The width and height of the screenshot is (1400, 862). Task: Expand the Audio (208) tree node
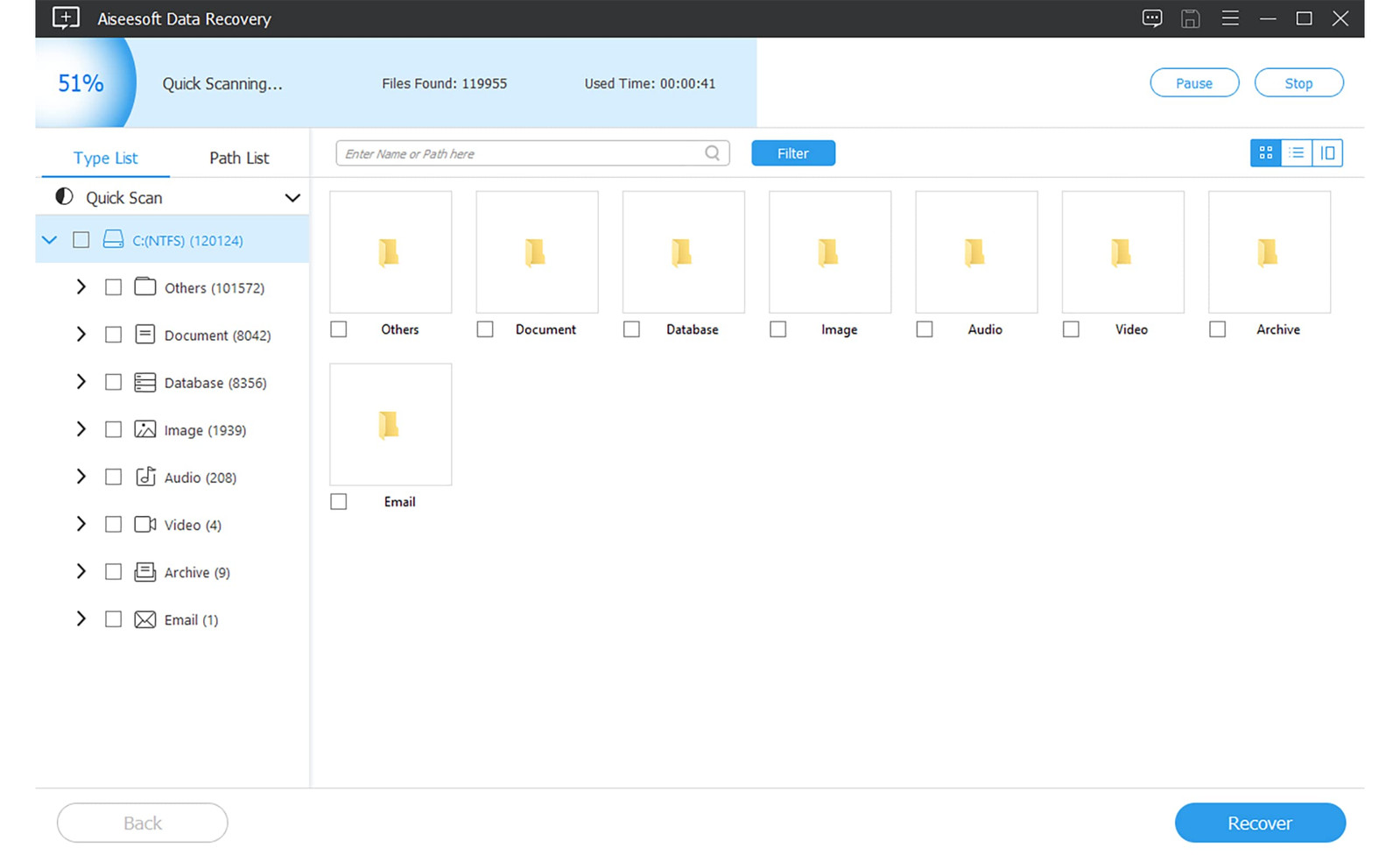(x=81, y=476)
